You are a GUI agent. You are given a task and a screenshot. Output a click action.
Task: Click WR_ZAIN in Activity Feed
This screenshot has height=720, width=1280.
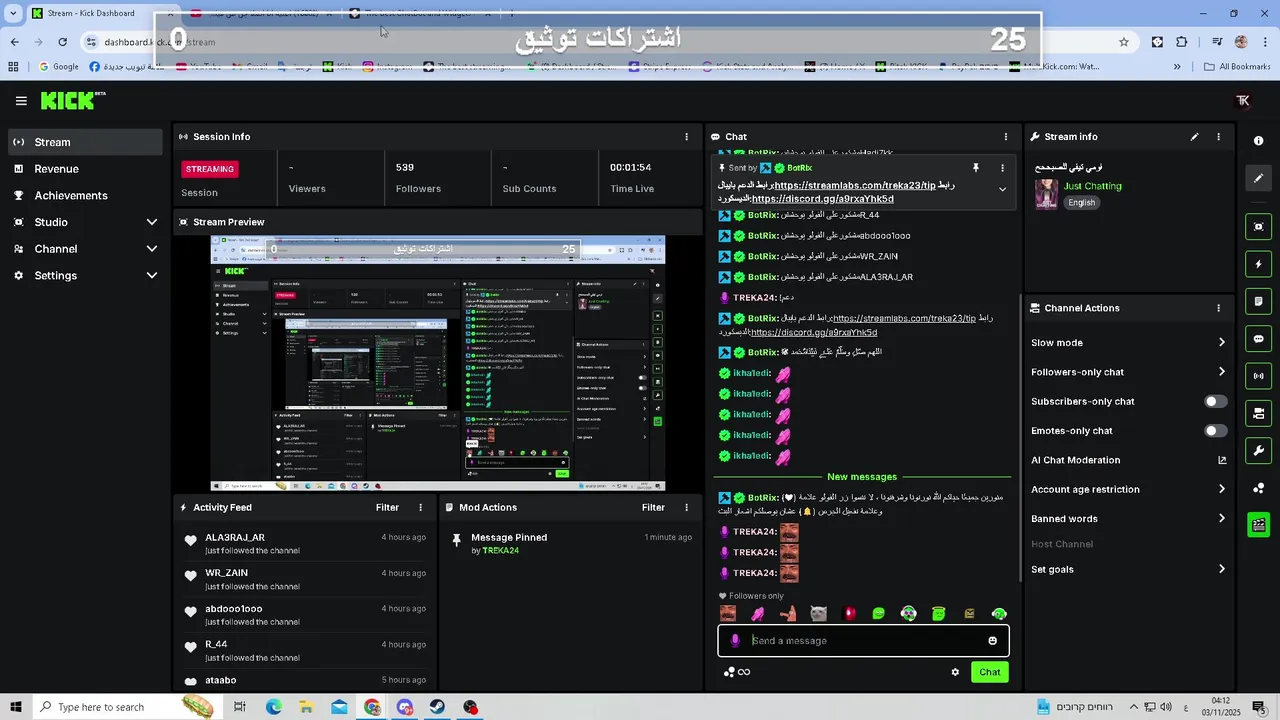tap(226, 573)
